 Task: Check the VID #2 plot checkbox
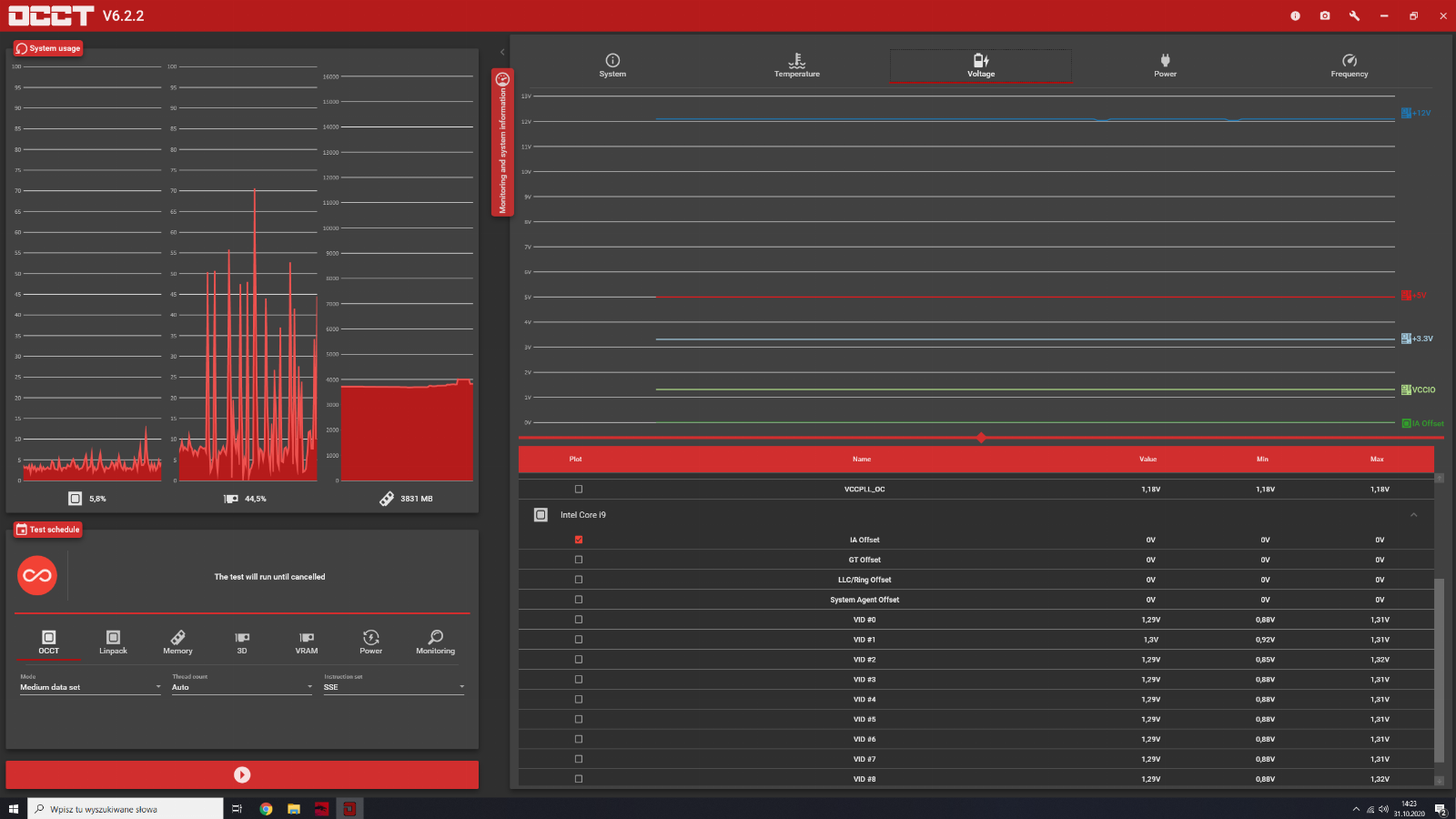coord(579,660)
